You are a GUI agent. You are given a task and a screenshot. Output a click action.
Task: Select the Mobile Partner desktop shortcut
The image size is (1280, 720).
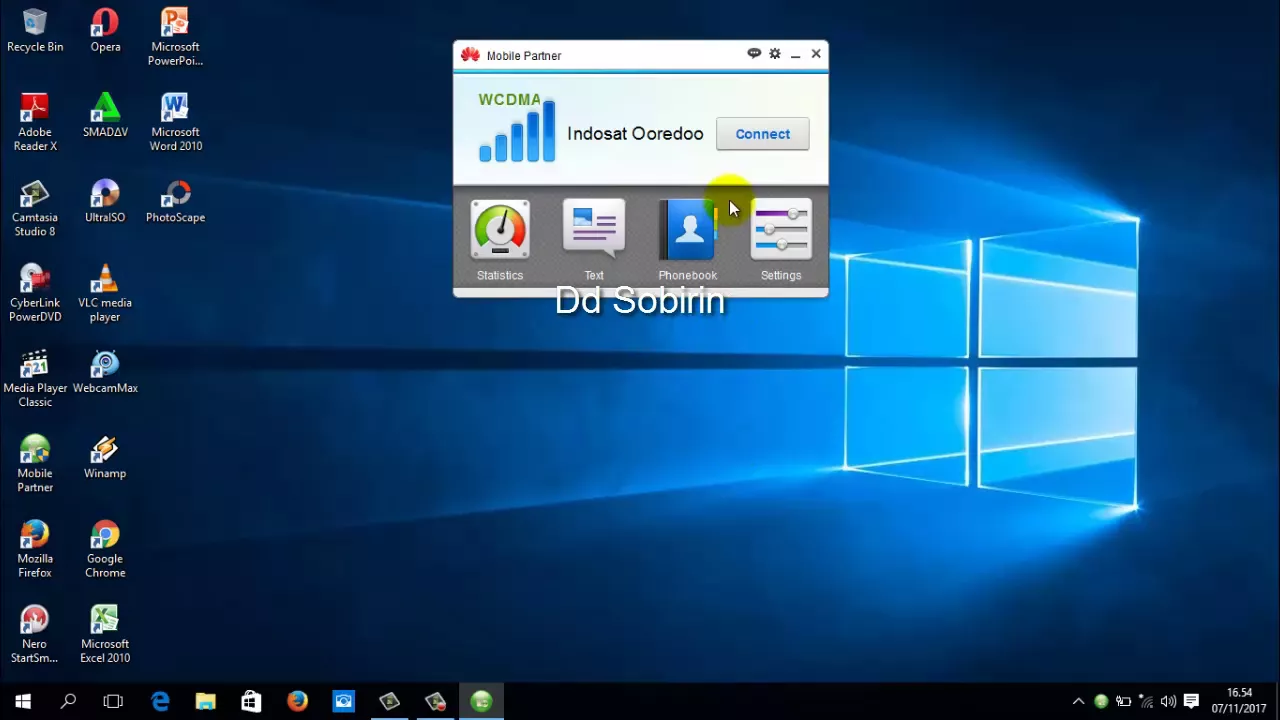35,464
